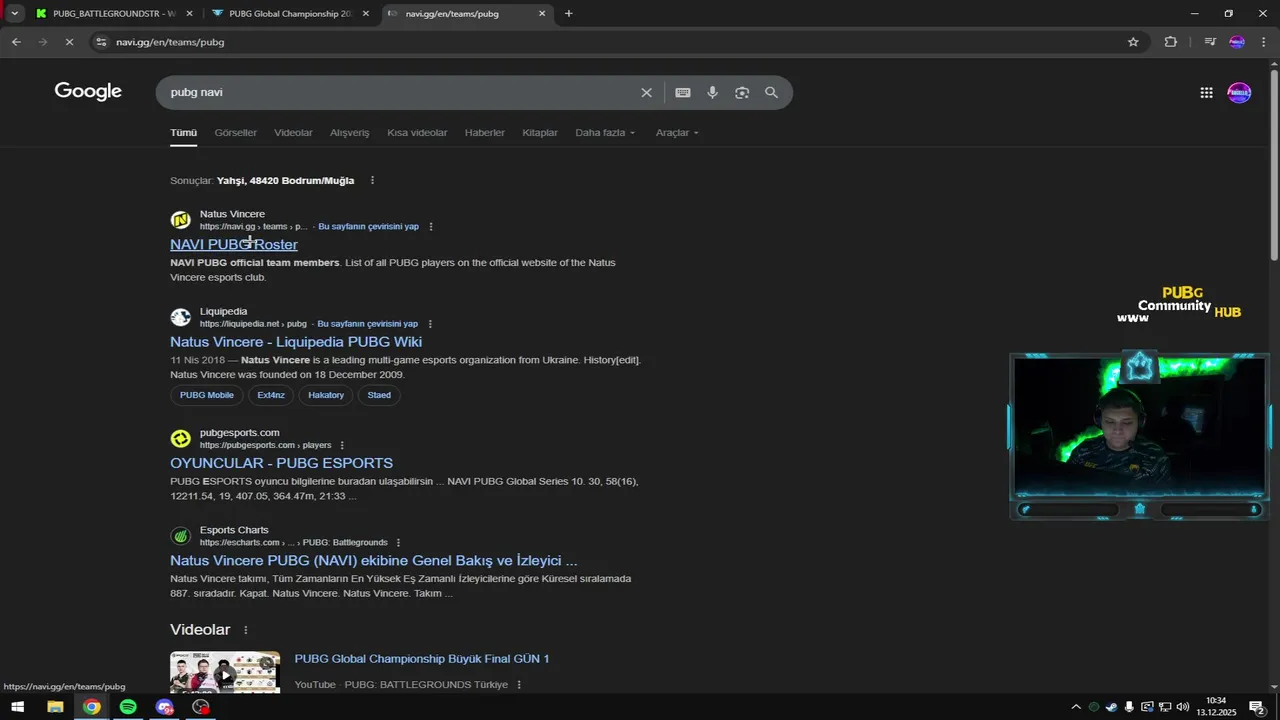Clear the Google search box with the X icon
The width and height of the screenshot is (1280, 720).
point(646,93)
